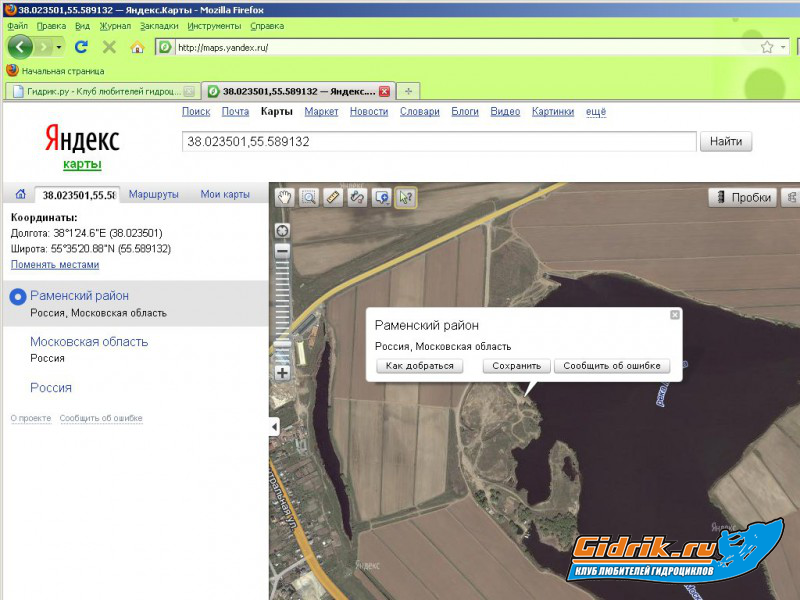Activate the zoom-to-area magnifier tool
This screenshot has height=600, width=800.
pos(309,197)
